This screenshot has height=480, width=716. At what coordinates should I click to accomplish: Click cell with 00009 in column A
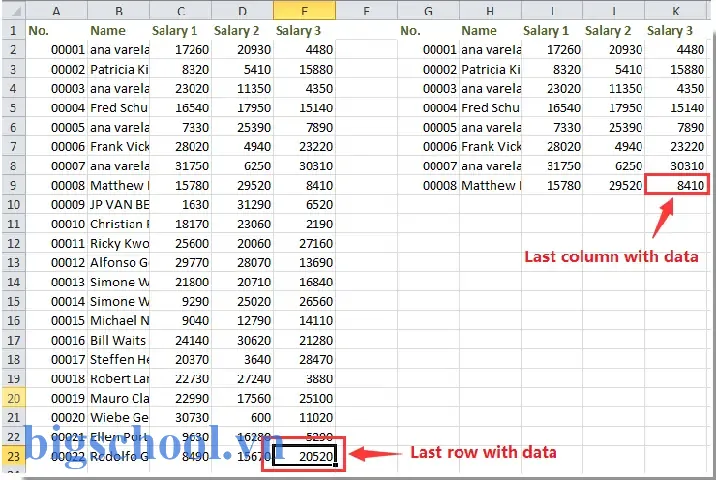[x=56, y=205]
